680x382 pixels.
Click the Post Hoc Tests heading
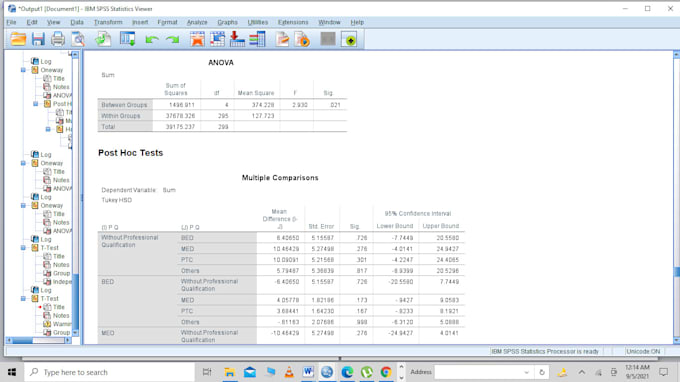131,153
